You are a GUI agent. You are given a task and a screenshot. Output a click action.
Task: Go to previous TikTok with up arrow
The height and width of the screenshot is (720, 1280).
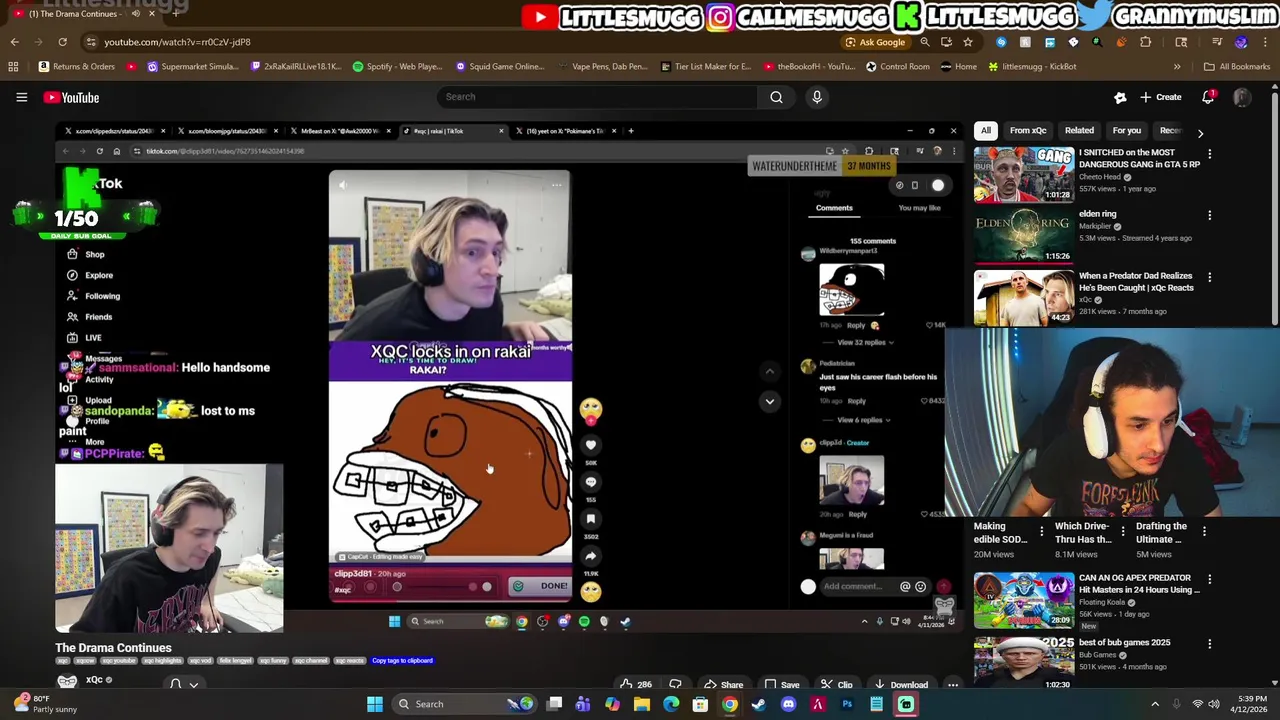[770, 372]
